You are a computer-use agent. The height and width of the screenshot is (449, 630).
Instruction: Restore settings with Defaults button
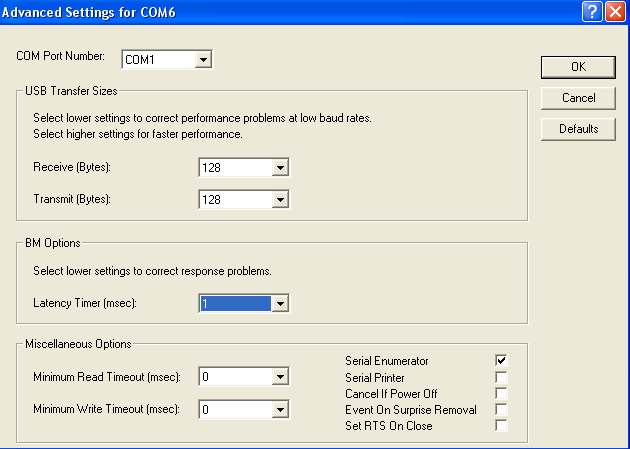578,129
